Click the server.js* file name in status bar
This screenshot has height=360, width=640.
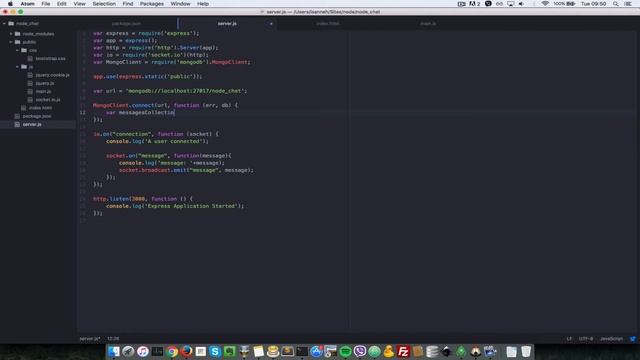click(x=90, y=339)
